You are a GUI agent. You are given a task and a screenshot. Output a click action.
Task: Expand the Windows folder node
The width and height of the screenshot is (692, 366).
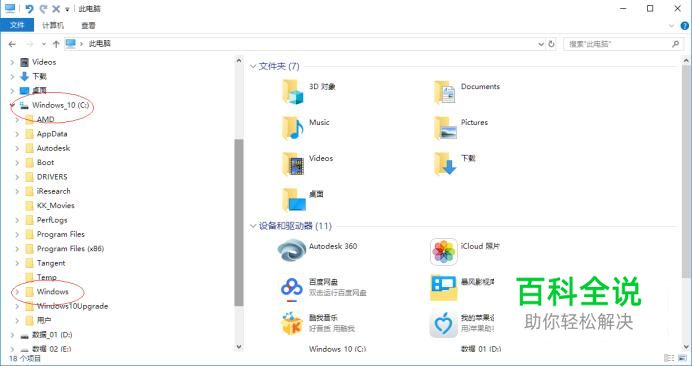[x=17, y=292]
